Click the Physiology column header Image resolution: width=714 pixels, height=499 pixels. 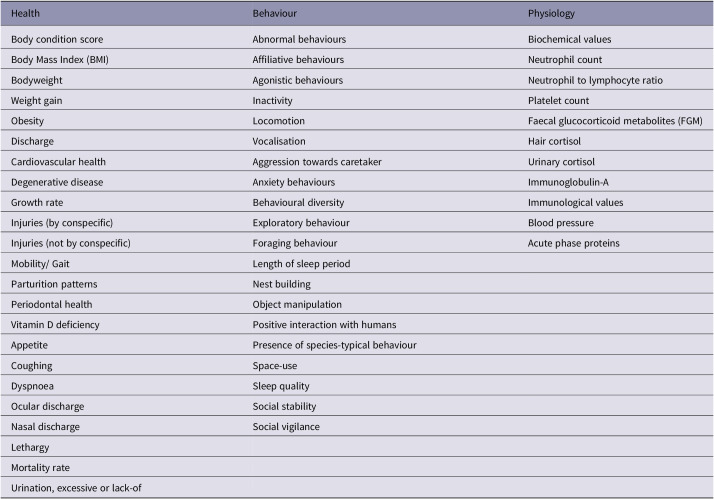(x=551, y=14)
